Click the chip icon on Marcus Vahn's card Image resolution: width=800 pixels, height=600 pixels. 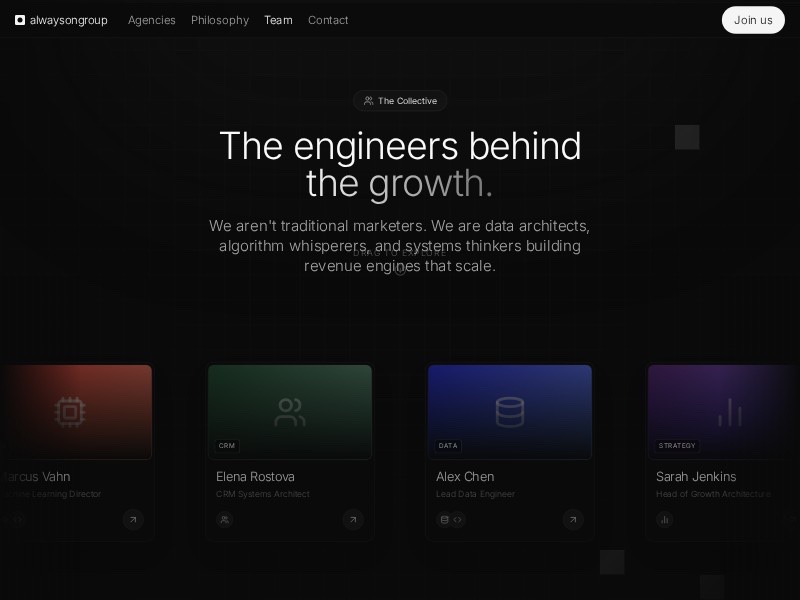[x=70, y=412]
